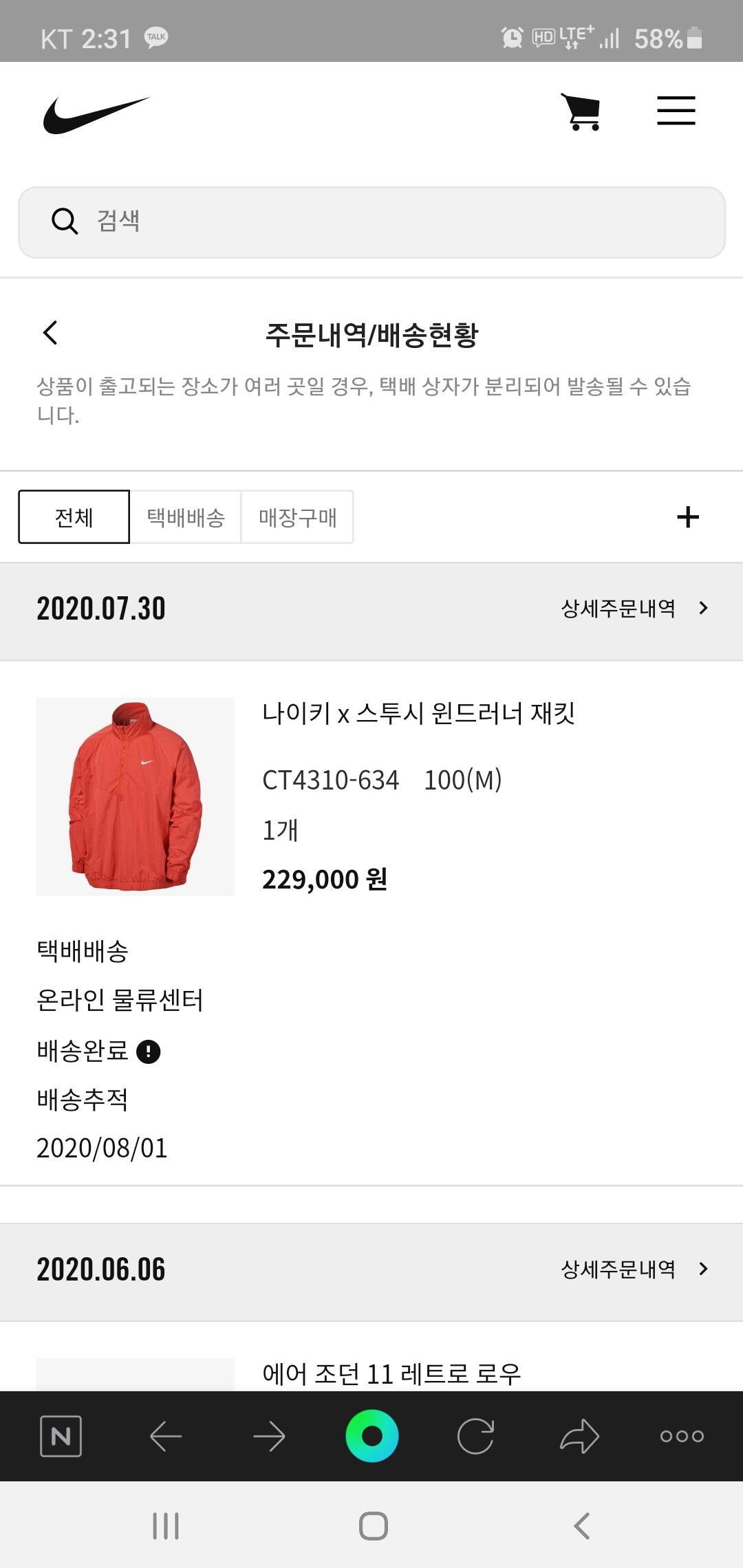Switch to the 택배배송 tab
This screenshot has height=1568, width=743.
186,517
